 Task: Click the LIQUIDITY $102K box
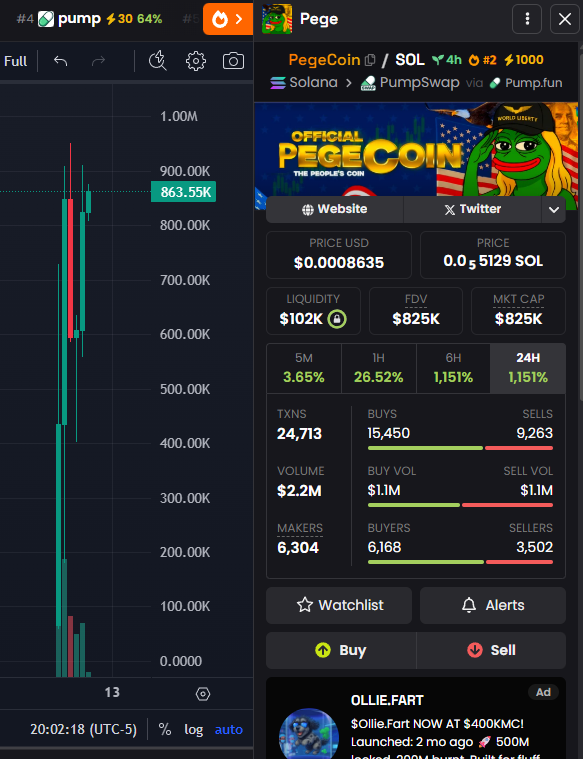pos(313,311)
